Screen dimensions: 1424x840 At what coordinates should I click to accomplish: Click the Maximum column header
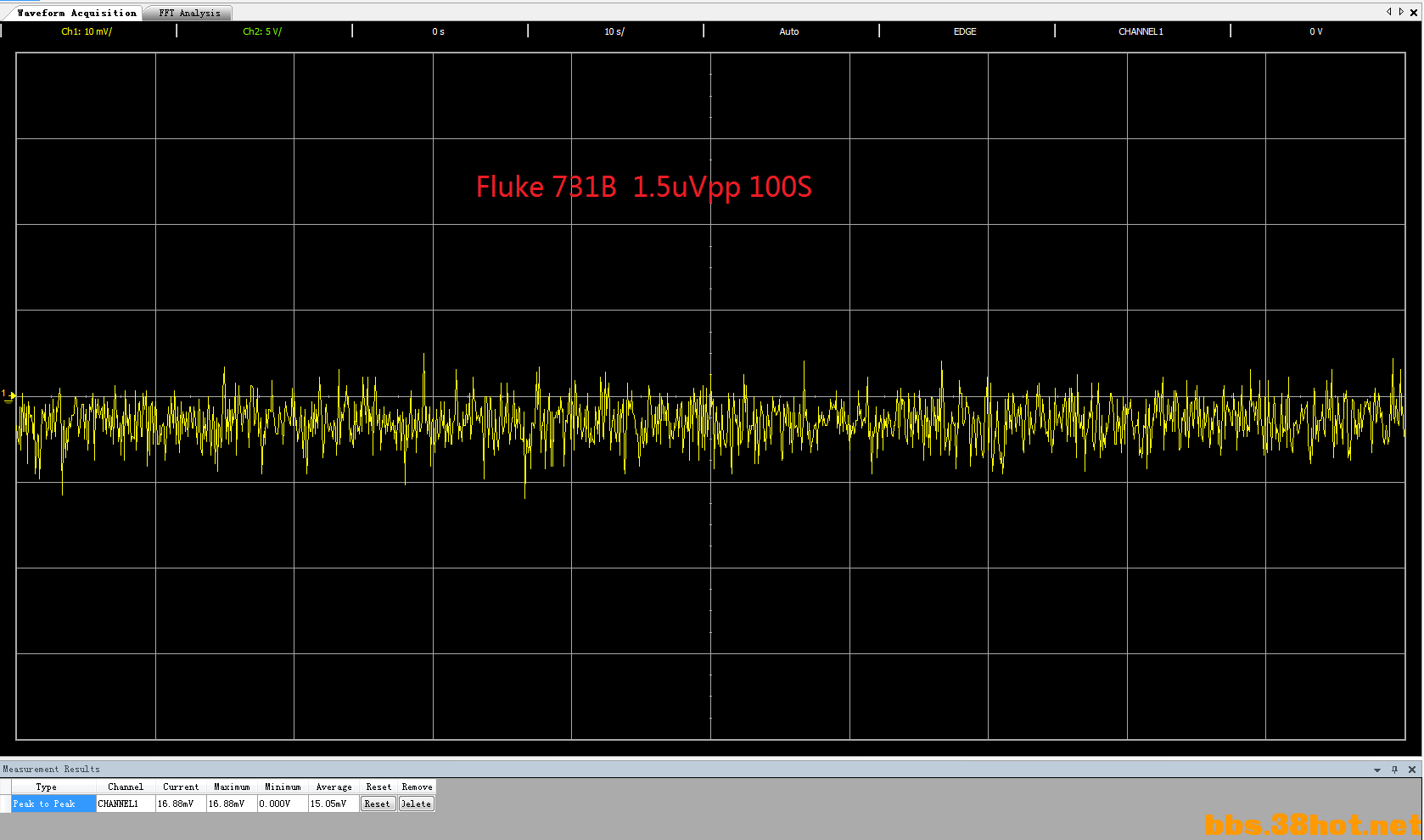pos(232,787)
